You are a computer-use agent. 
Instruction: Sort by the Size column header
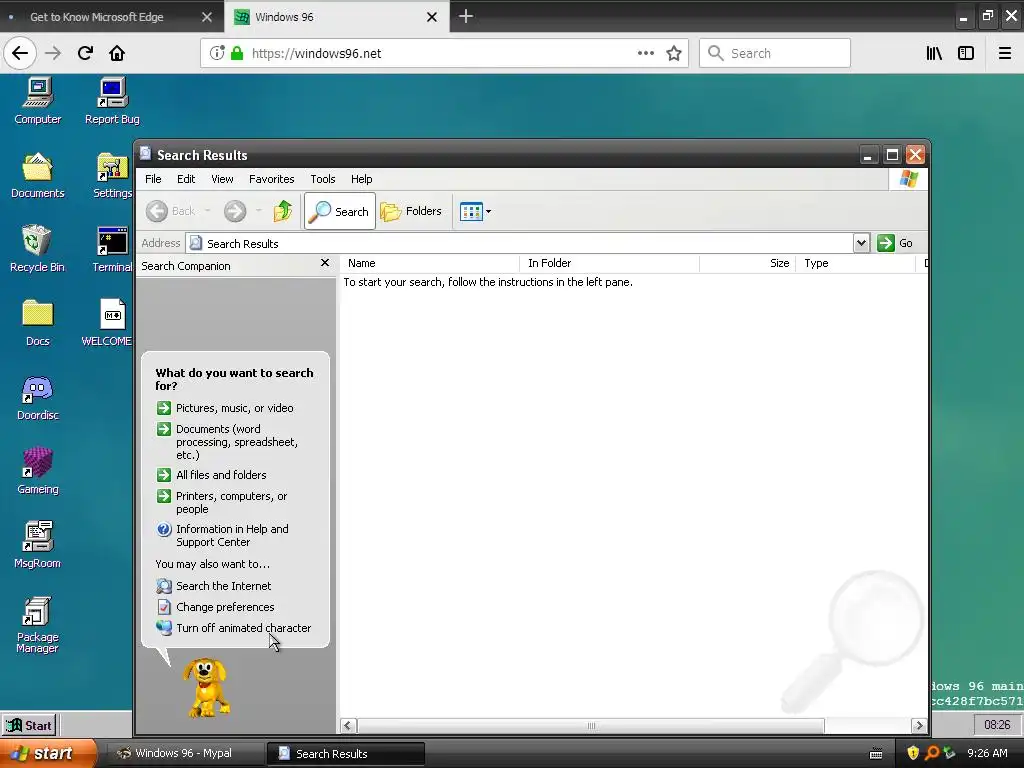click(x=748, y=263)
